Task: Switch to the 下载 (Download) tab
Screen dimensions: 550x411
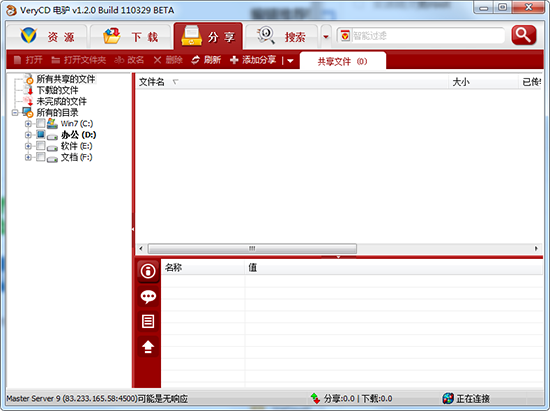Action: (x=130, y=36)
